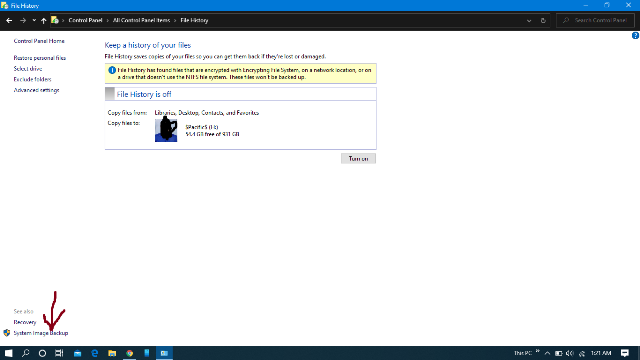Click the 'File History is off' status heading
Screen dimensions: 640x360
pos(144,94)
